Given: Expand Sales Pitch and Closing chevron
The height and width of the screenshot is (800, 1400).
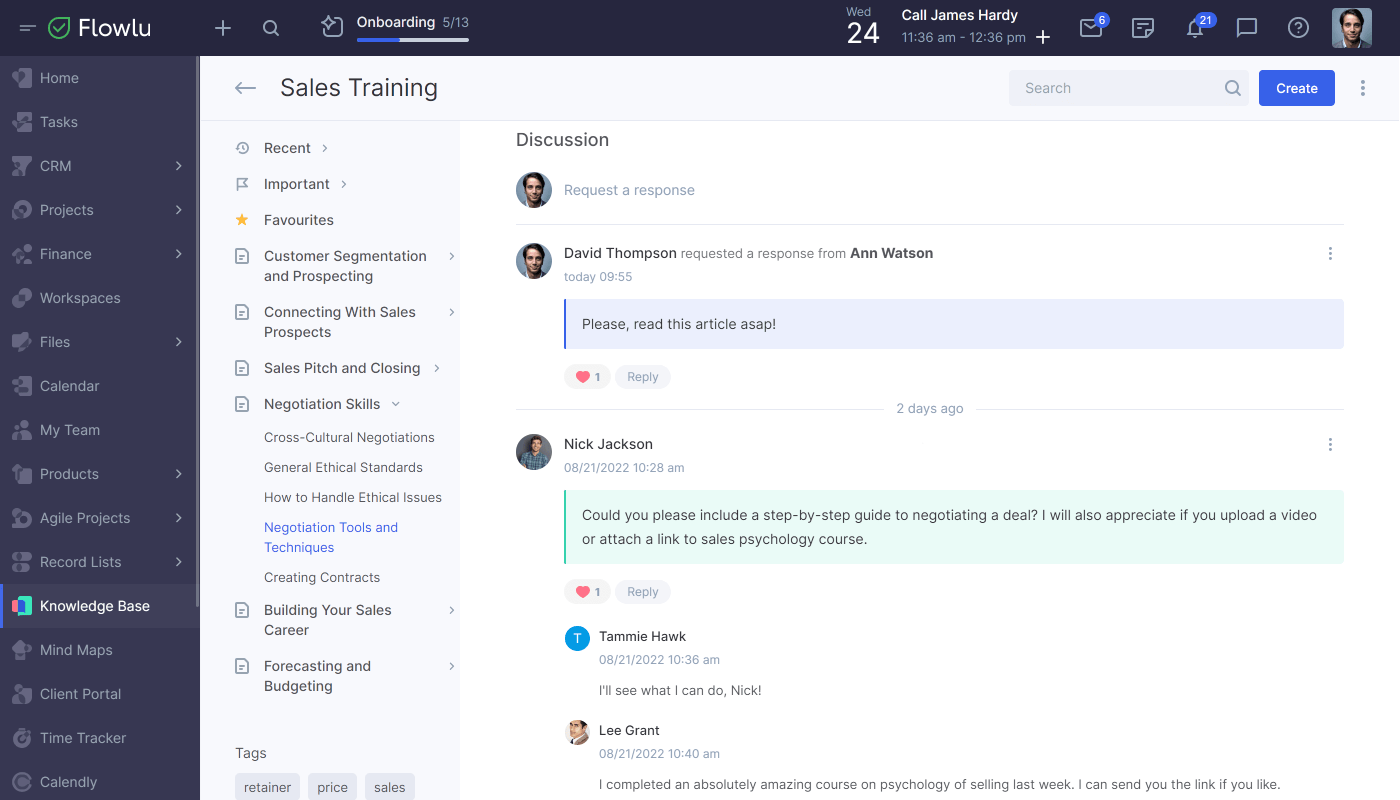Looking at the screenshot, I should [437, 368].
